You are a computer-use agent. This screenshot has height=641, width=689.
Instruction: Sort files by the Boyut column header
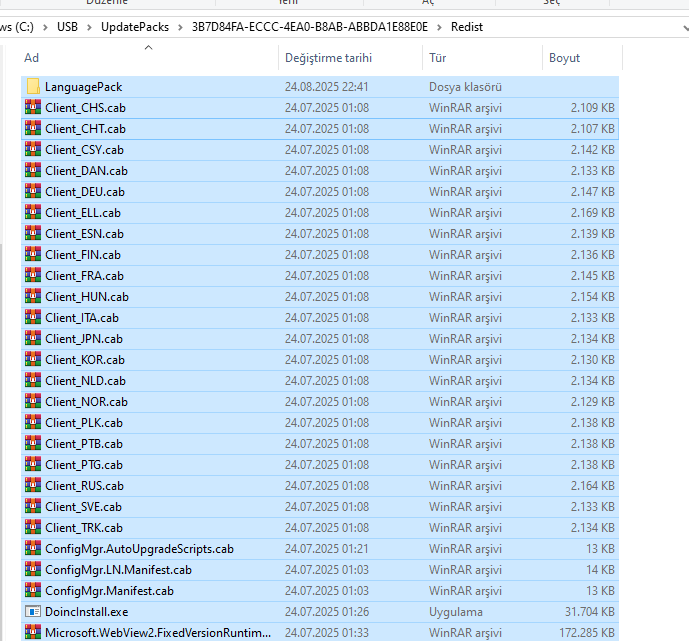pos(582,58)
